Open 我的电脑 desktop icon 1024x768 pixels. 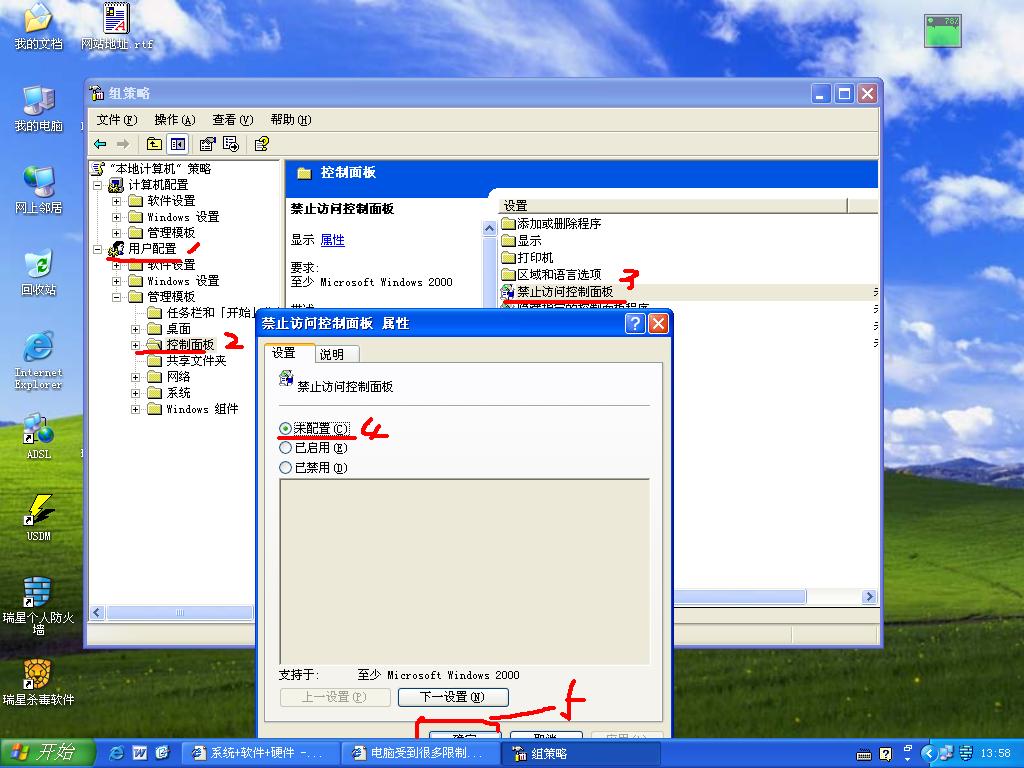(x=39, y=108)
